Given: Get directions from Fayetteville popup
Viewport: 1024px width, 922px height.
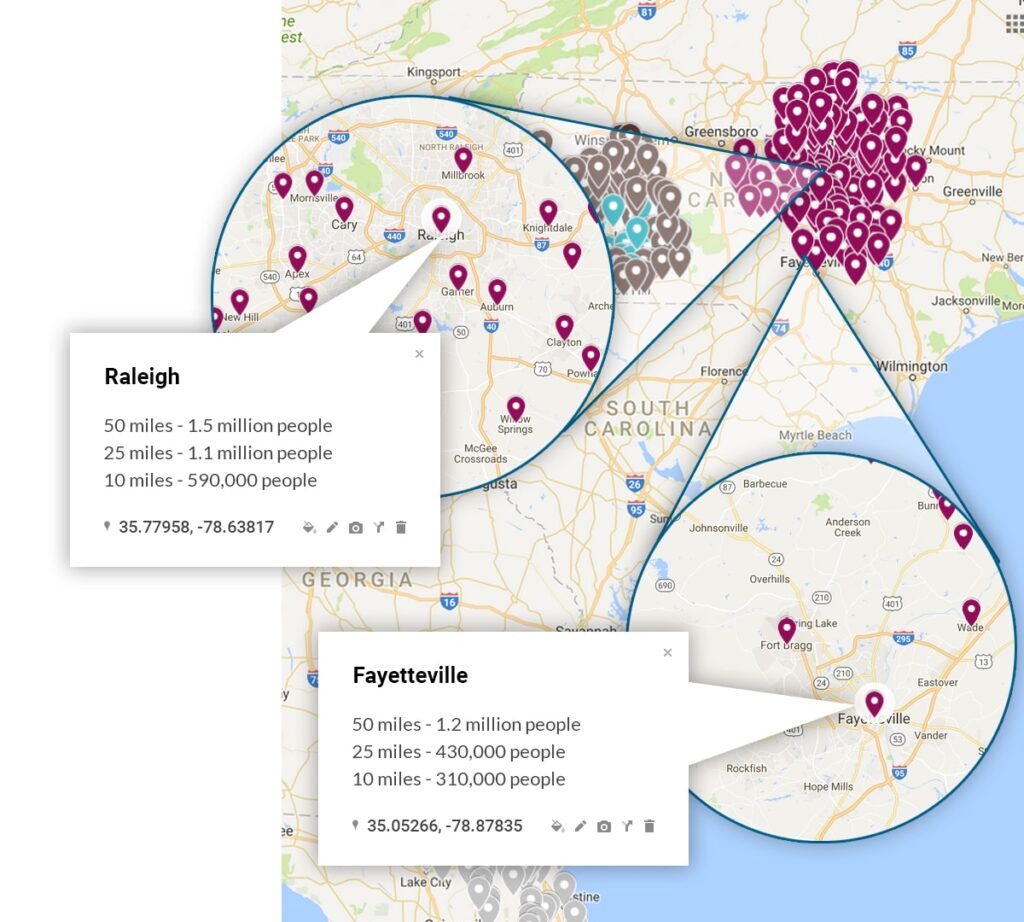Looking at the screenshot, I should coord(627,826).
